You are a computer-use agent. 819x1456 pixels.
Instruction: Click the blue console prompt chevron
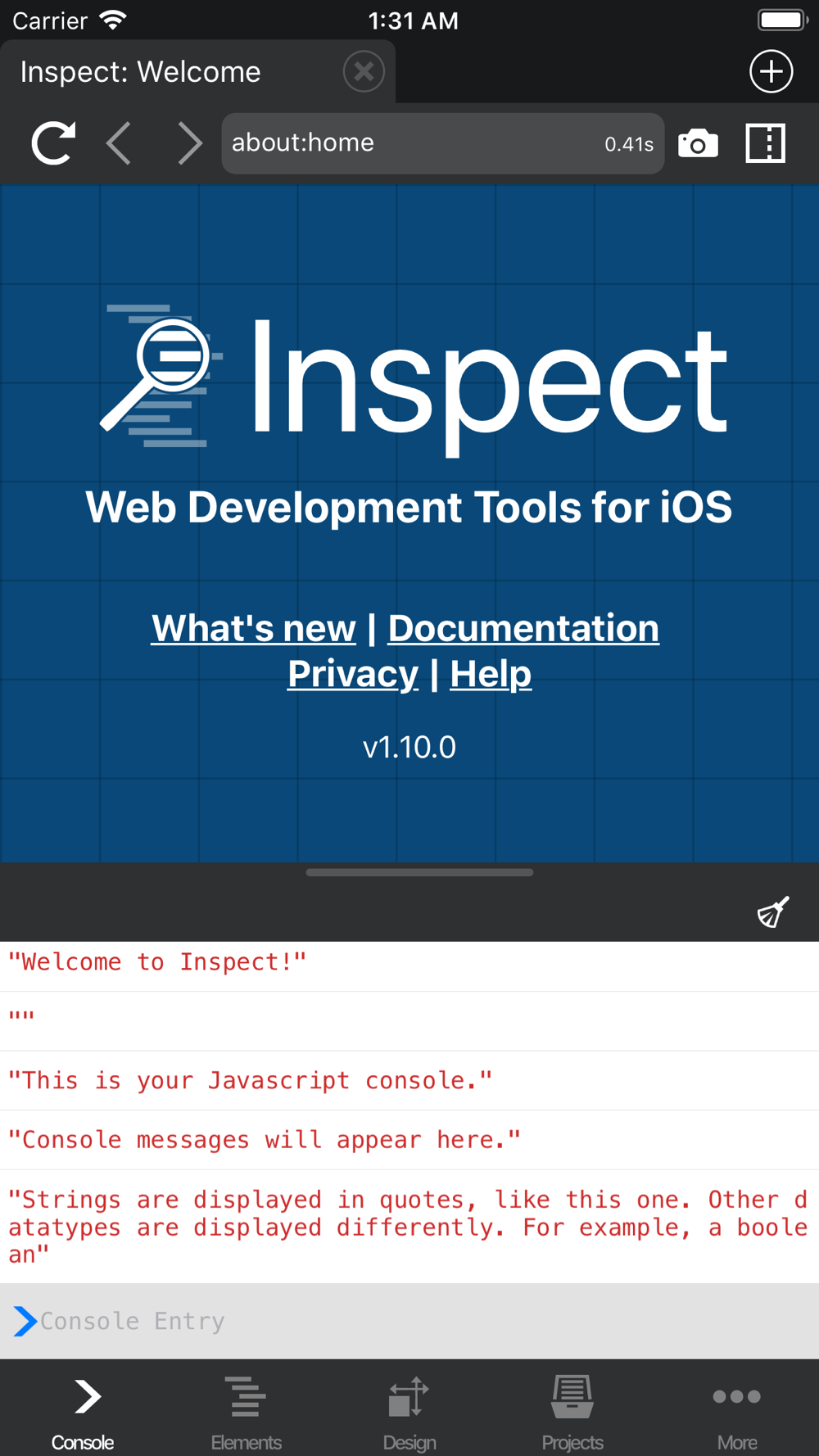[x=25, y=1321]
